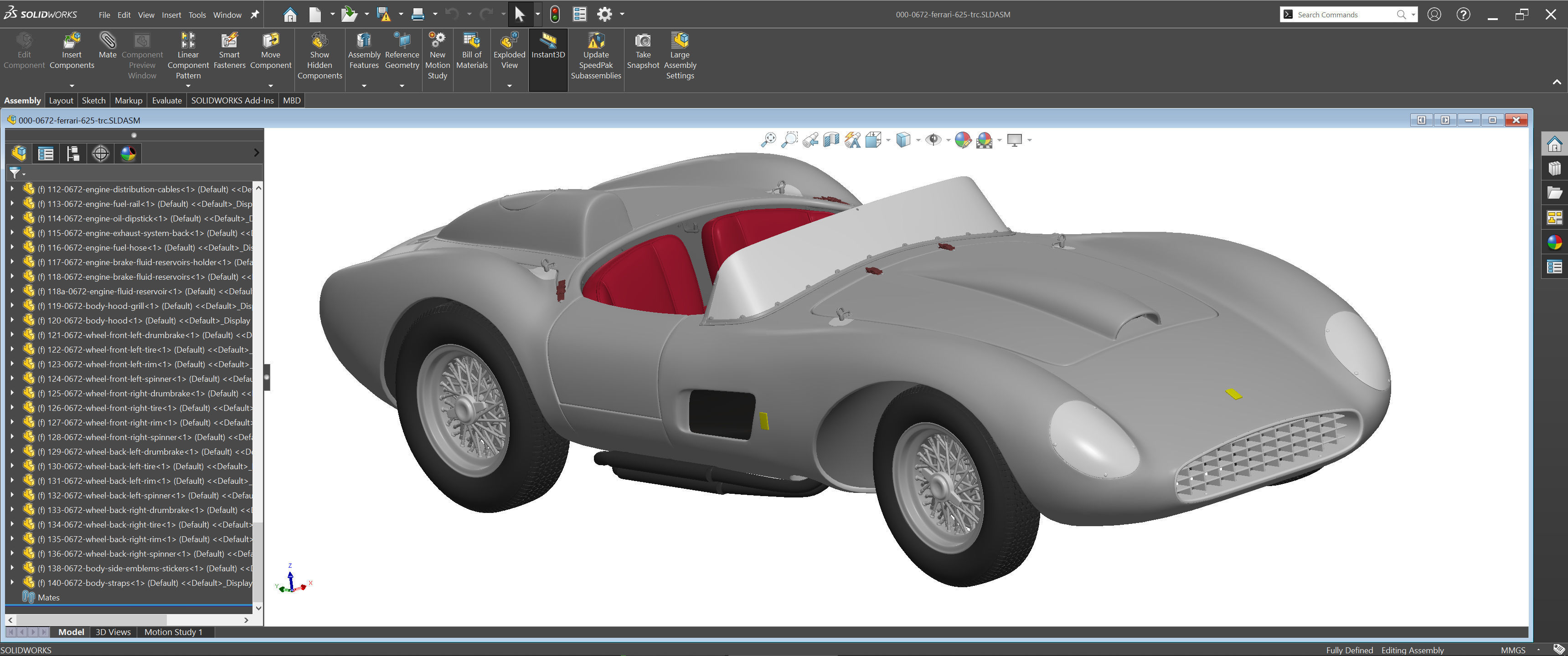1568x656 pixels.
Task: Click the Print icon
Action: click(418, 14)
